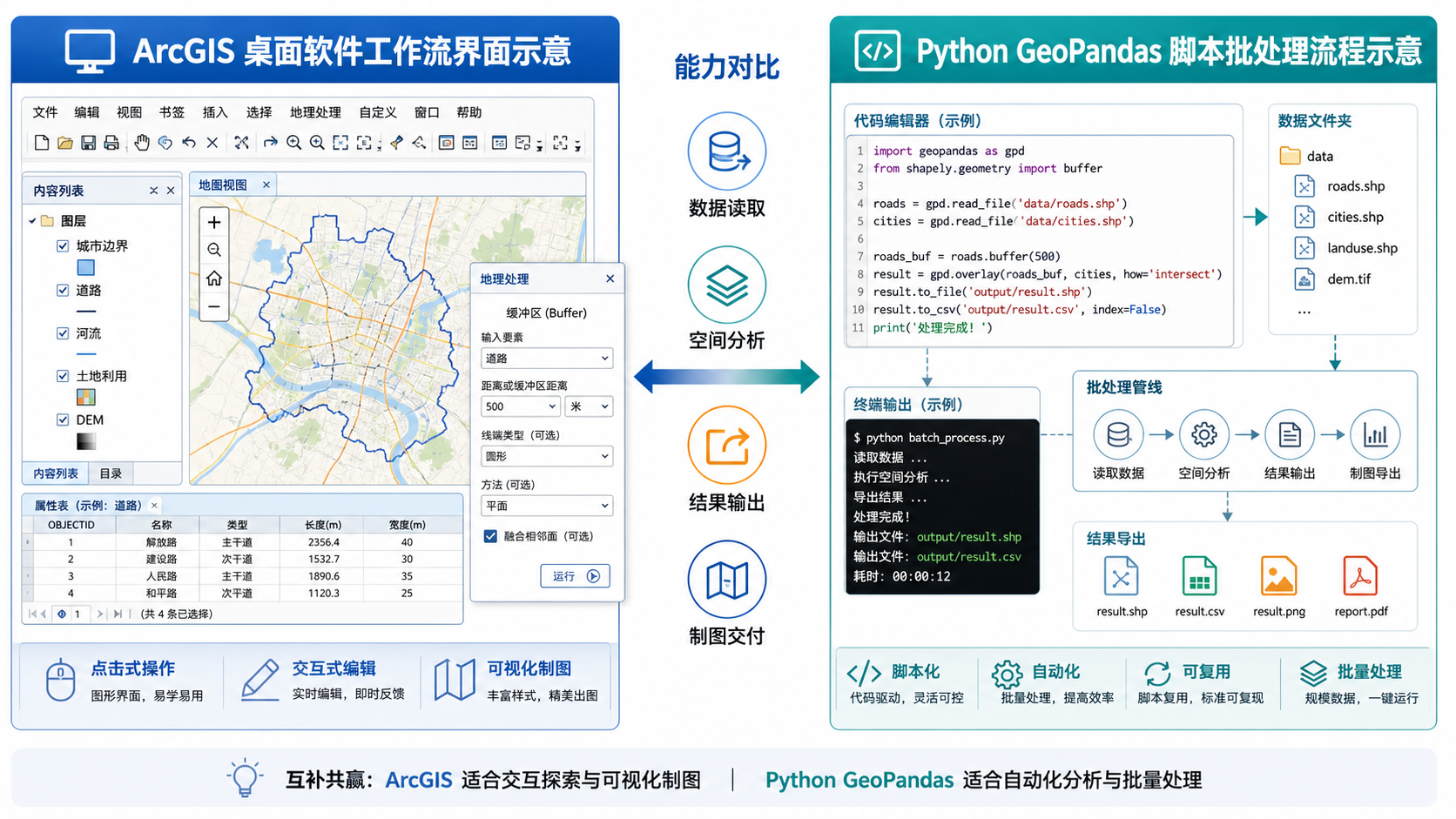Click the 运行 button in Buffer dialog
The height and width of the screenshot is (819, 1456).
(575, 576)
